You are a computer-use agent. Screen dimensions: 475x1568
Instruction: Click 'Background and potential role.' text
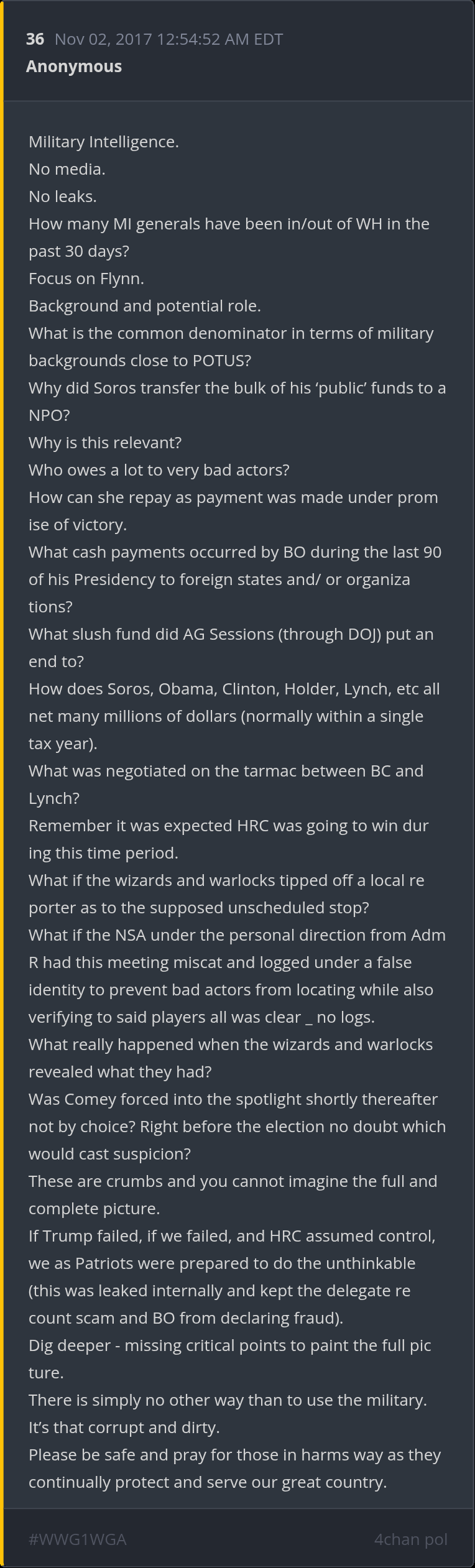(145, 306)
